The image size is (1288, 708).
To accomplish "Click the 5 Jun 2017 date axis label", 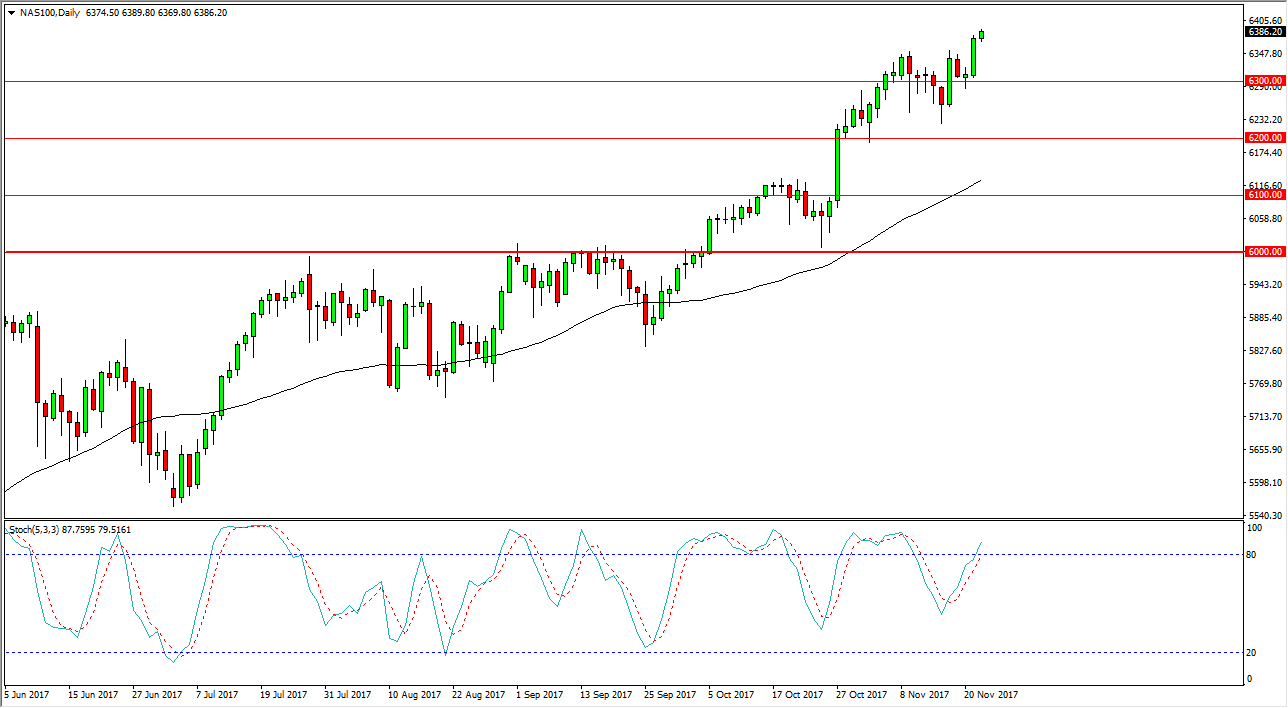I will (x=26, y=693).
